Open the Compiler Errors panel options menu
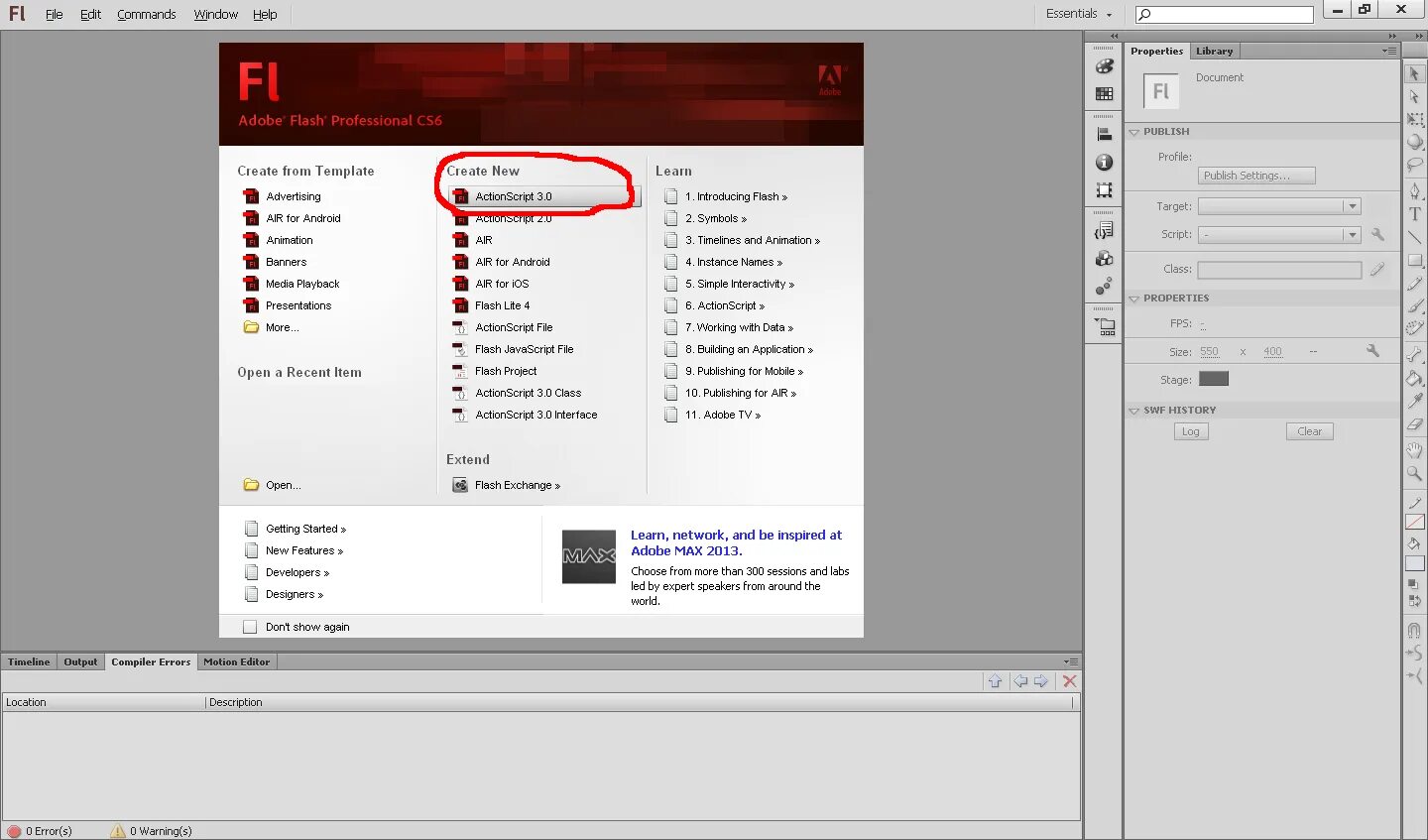1428x840 pixels. coord(1071,661)
